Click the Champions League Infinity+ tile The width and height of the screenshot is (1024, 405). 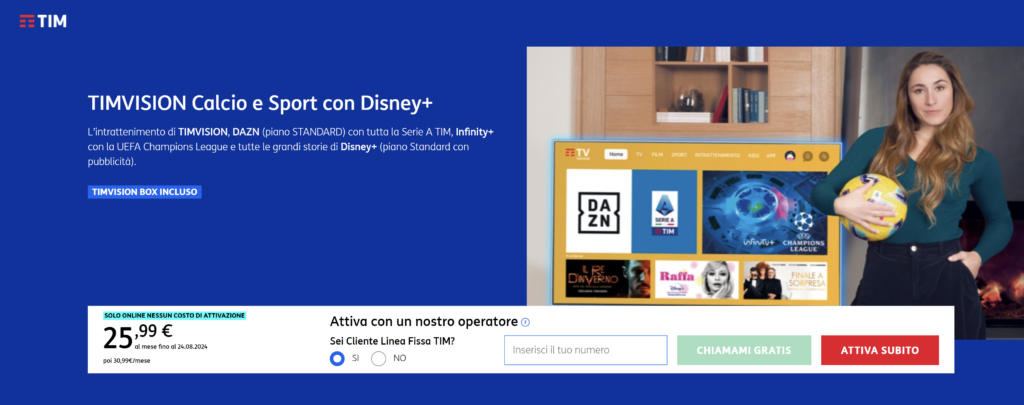coord(765,212)
